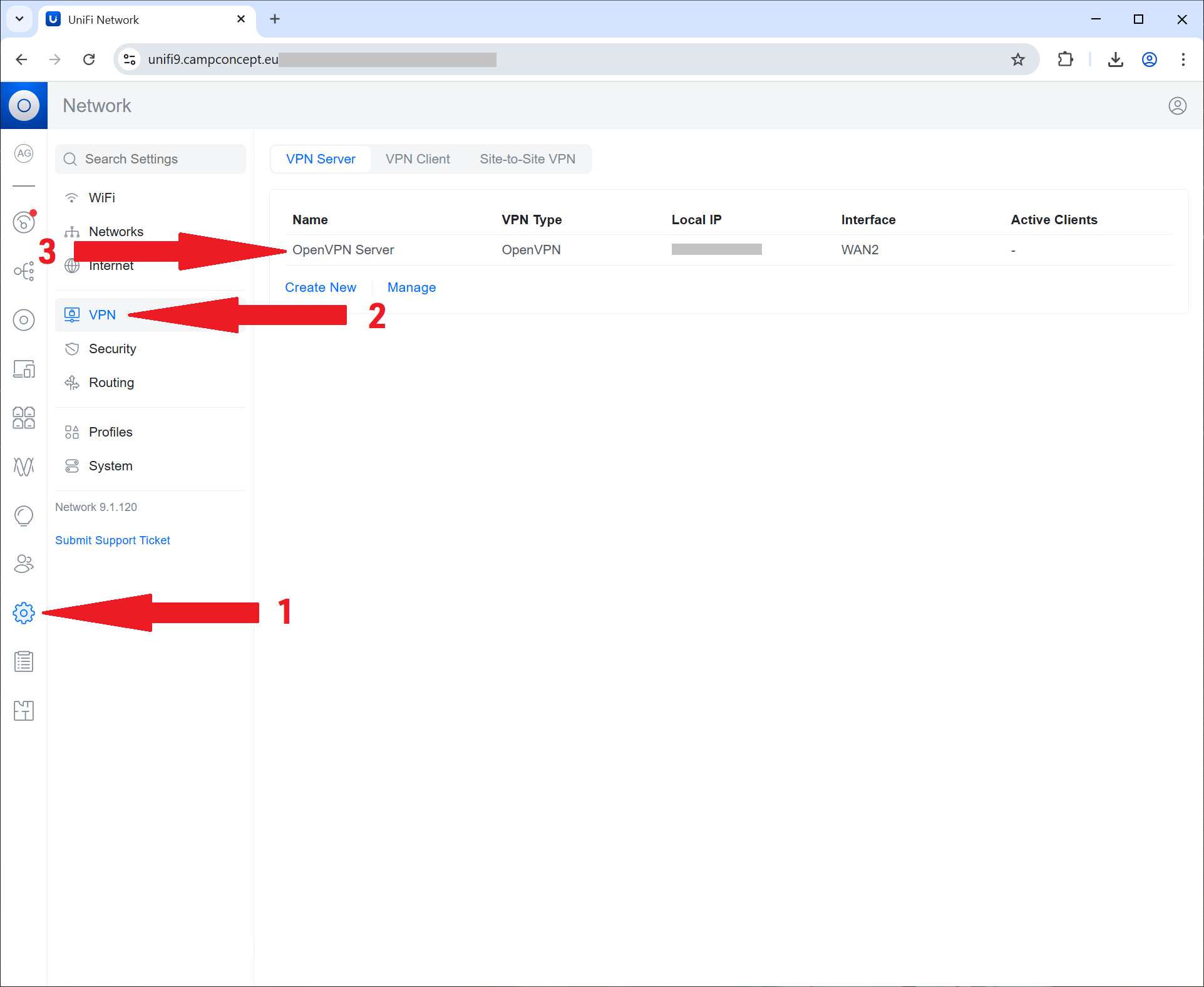Switch to the VPN Client tab
The image size is (1204, 987).
point(417,159)
